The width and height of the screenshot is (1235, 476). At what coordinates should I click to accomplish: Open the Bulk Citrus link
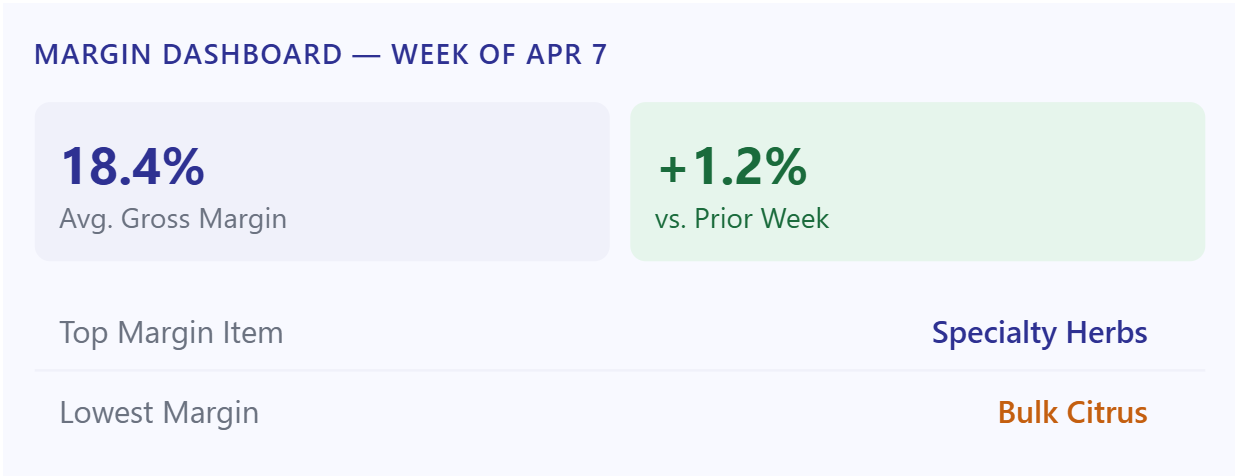click(x=1073, y=412)
